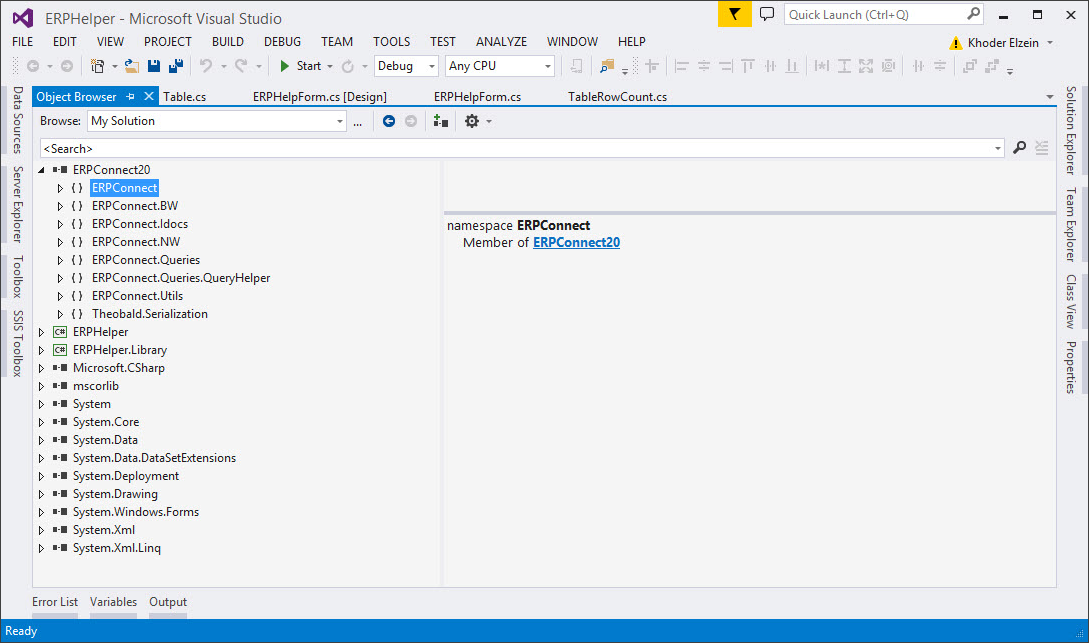This screenshot has height=643, width=1089.
Task: Expand the ERPConnect.BW namespace
Action: pos(60,206)
